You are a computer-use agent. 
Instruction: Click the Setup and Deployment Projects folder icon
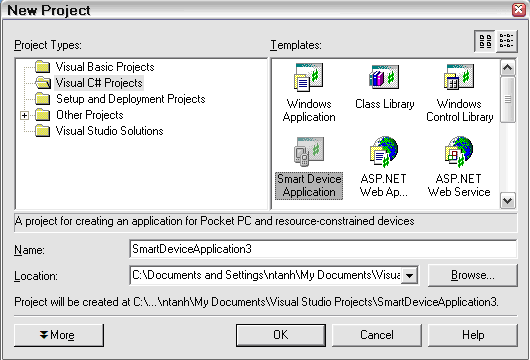[43, 99]
